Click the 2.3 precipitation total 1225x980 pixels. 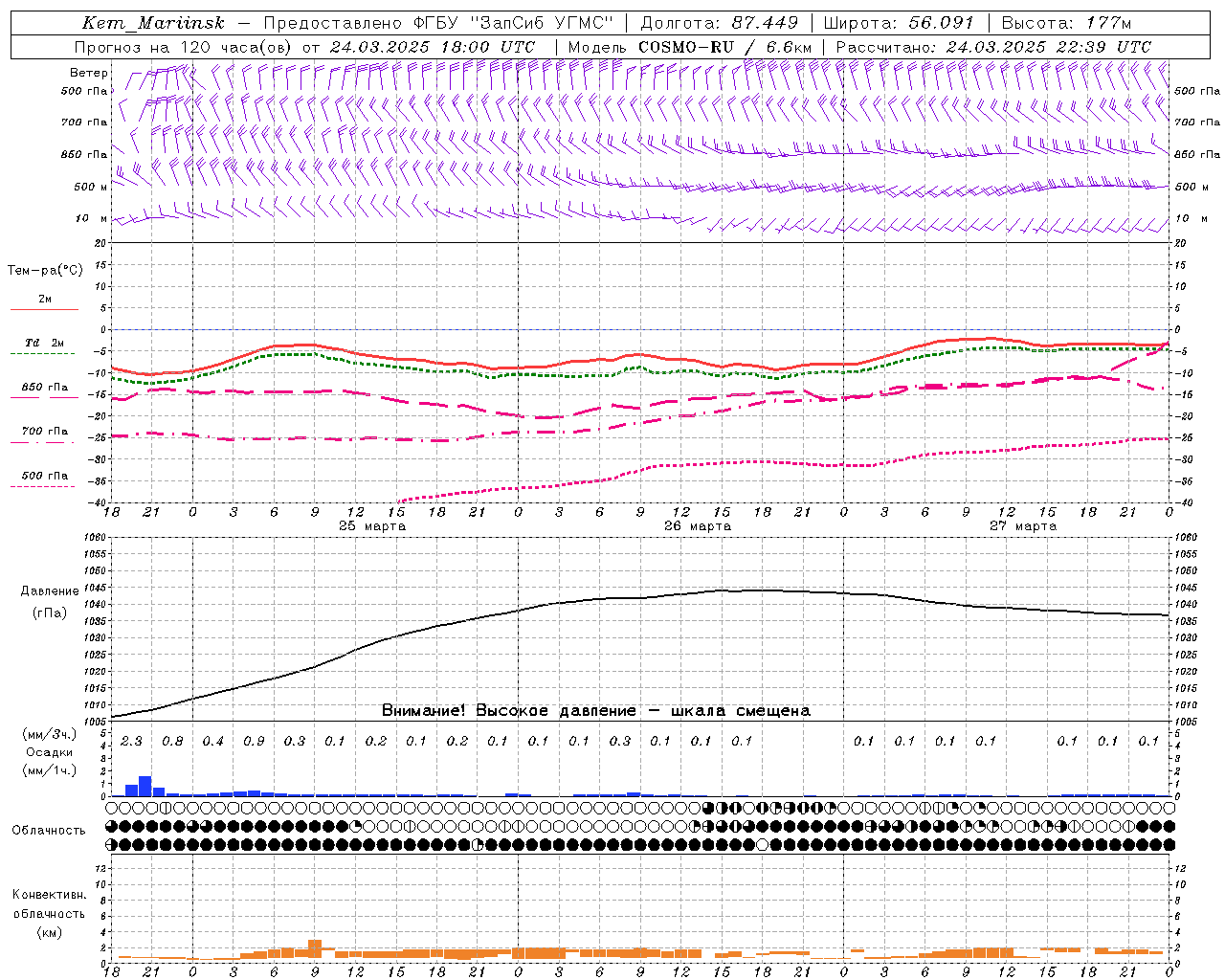(131, 741)
